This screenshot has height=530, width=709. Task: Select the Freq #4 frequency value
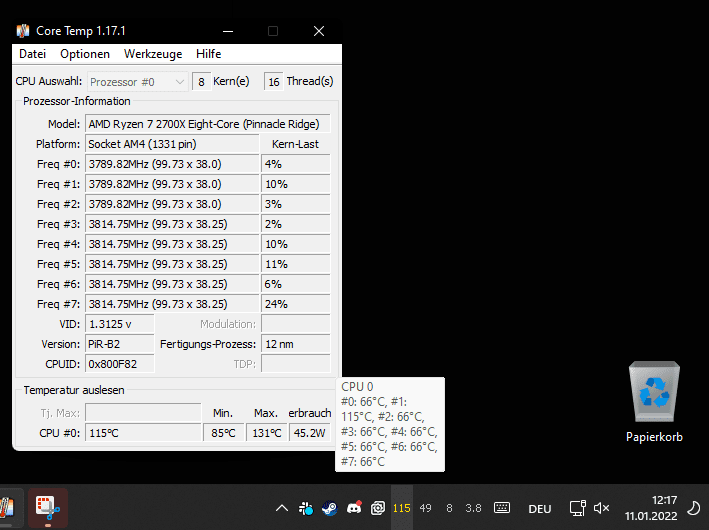[x=172, y=244]
